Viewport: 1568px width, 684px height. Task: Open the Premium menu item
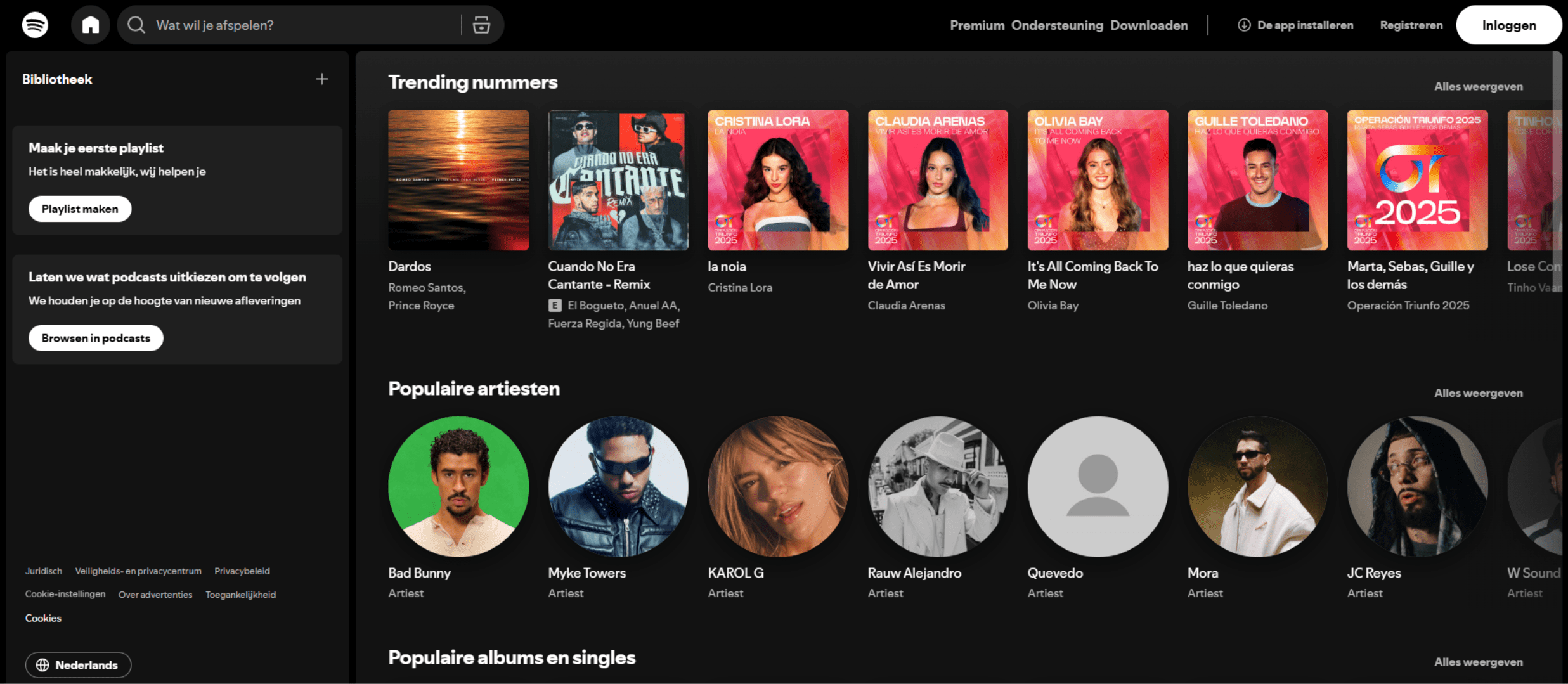(x=976, y=25)
